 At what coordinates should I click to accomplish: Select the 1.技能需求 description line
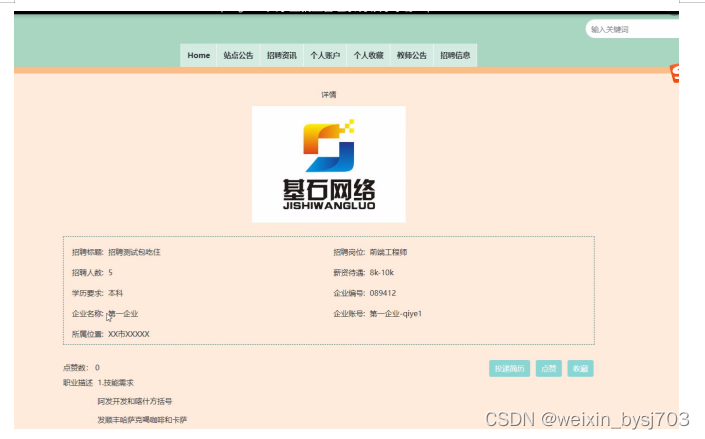(x=116, y=383)
